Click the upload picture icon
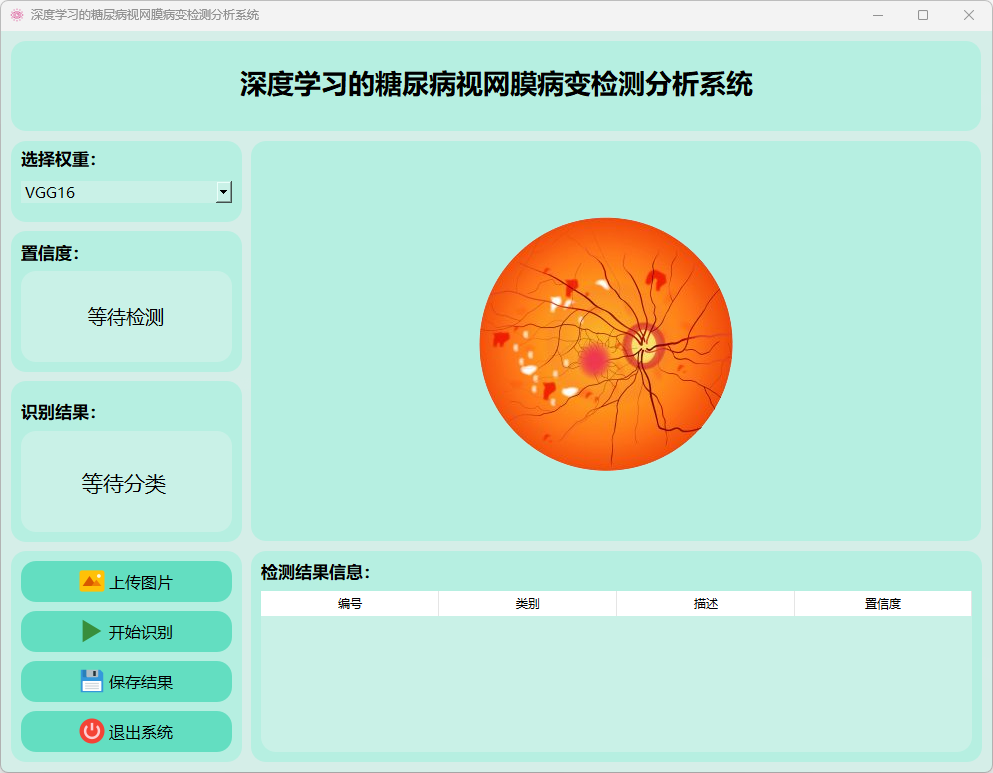Screen dimensions: 993x773 pyautogui.click(x=91, y=581)
